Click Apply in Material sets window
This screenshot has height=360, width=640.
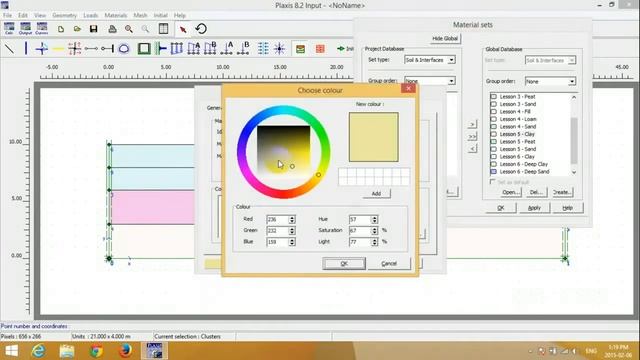pyautogui.click(x=534, y=208)
